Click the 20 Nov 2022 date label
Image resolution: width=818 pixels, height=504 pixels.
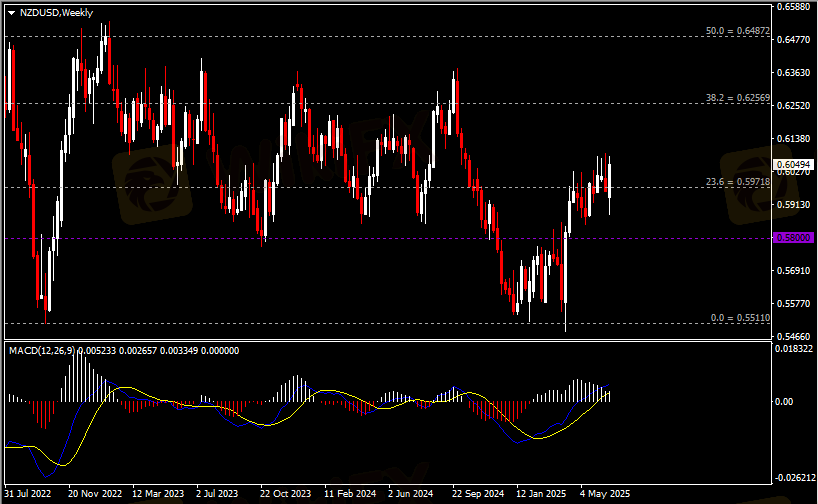click(93, 494)
